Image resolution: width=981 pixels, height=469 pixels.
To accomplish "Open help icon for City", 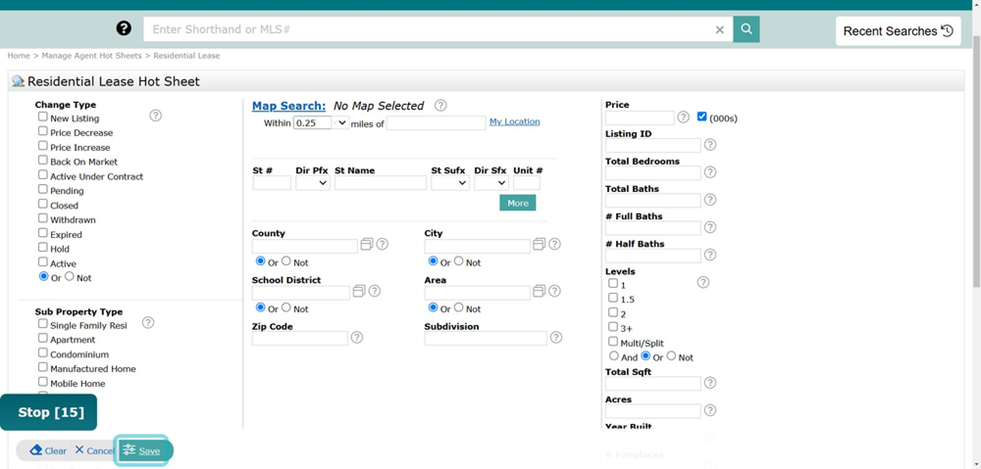I will pyautogui.click(x=555, y=244).
